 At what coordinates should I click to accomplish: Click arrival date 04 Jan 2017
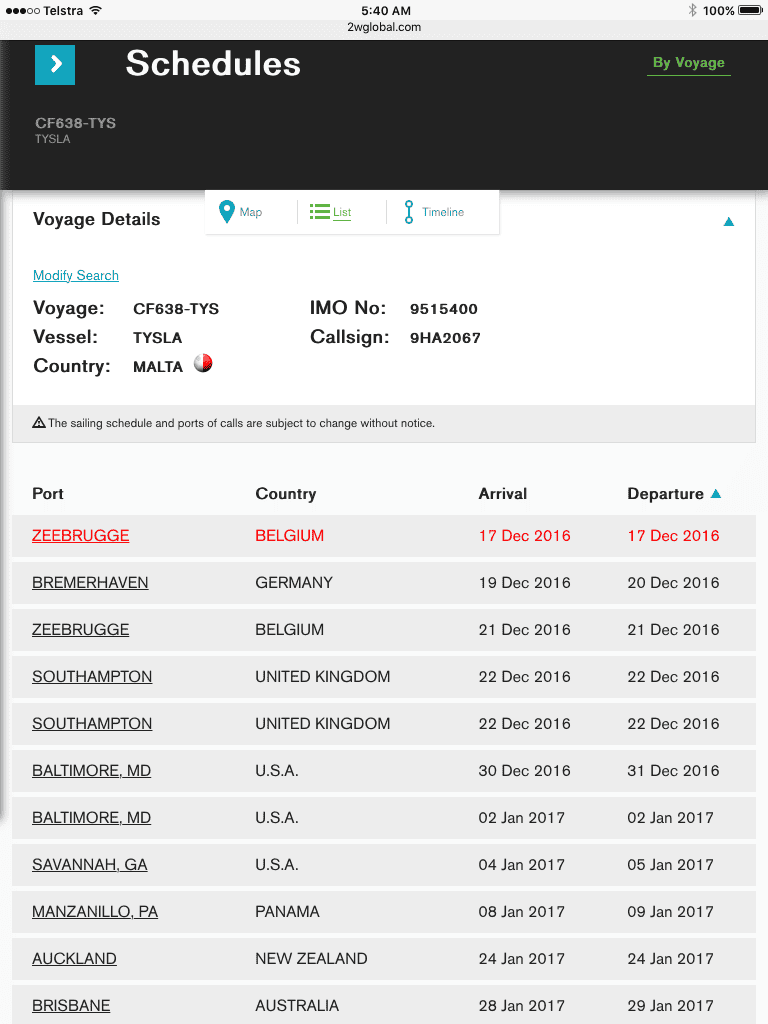coord(521,865)
